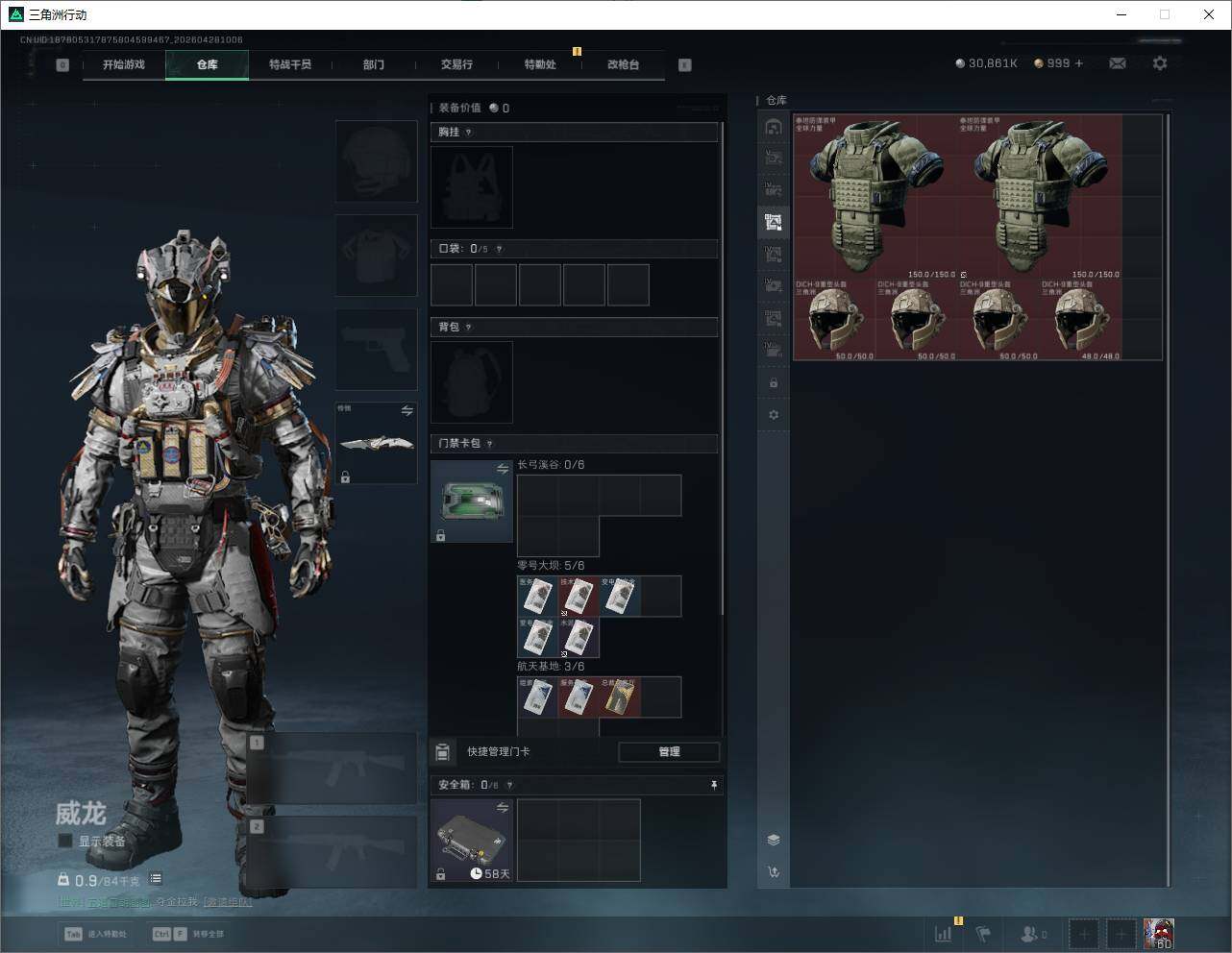Viewport: 1232px width, 953px height.
Task: Click the empty chest rig slot
Action: pyautogui.click(x=472, y=187)
